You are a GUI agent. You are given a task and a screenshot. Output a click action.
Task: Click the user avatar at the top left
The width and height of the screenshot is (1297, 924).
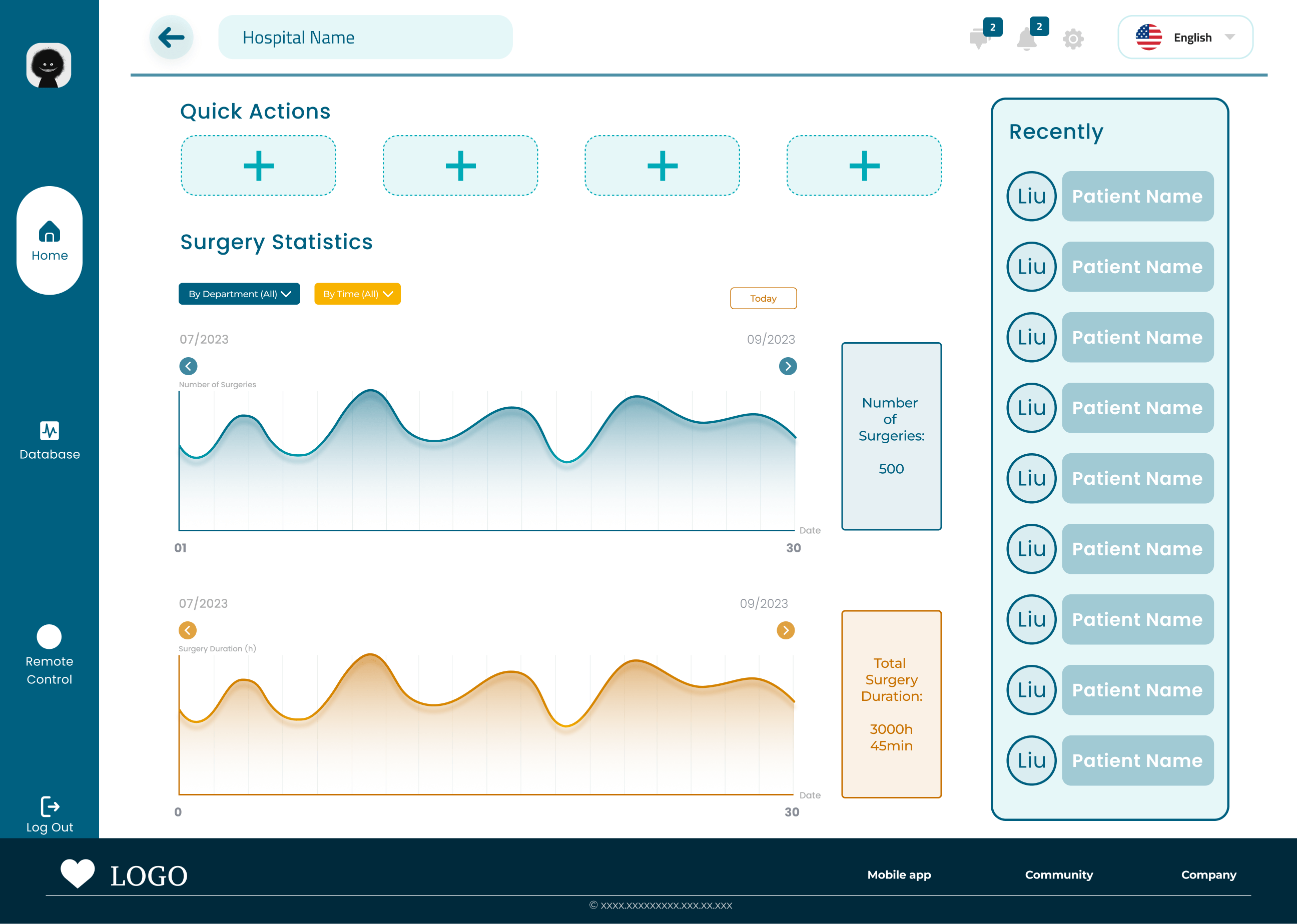50,65
